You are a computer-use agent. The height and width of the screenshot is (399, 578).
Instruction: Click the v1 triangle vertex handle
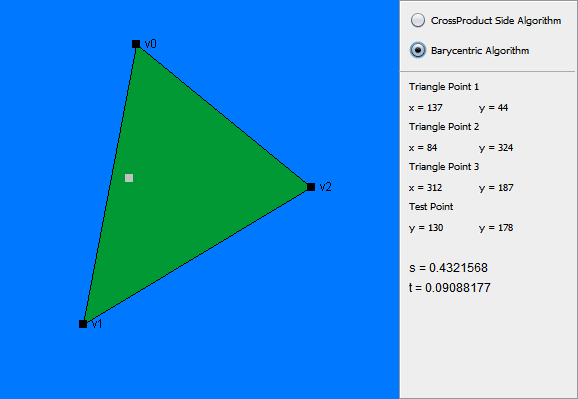[83, 324]
